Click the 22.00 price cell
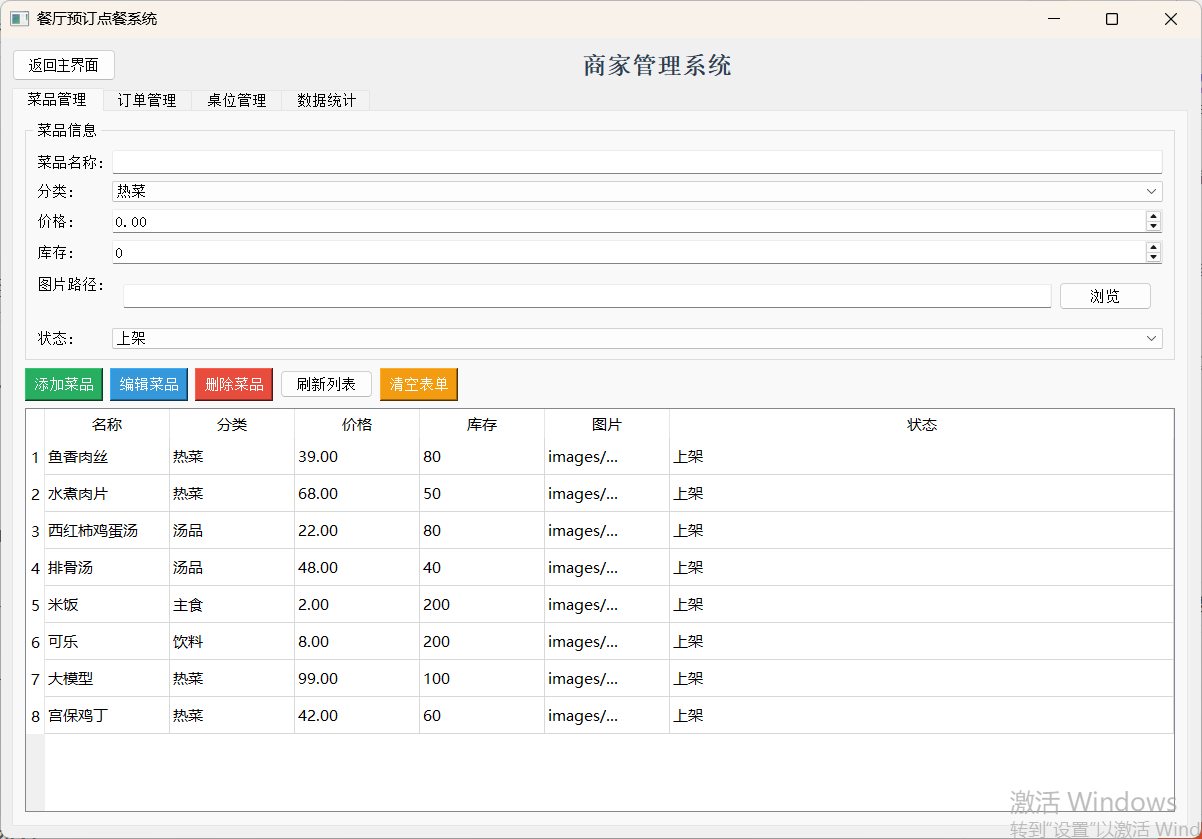 coord(357,531)
